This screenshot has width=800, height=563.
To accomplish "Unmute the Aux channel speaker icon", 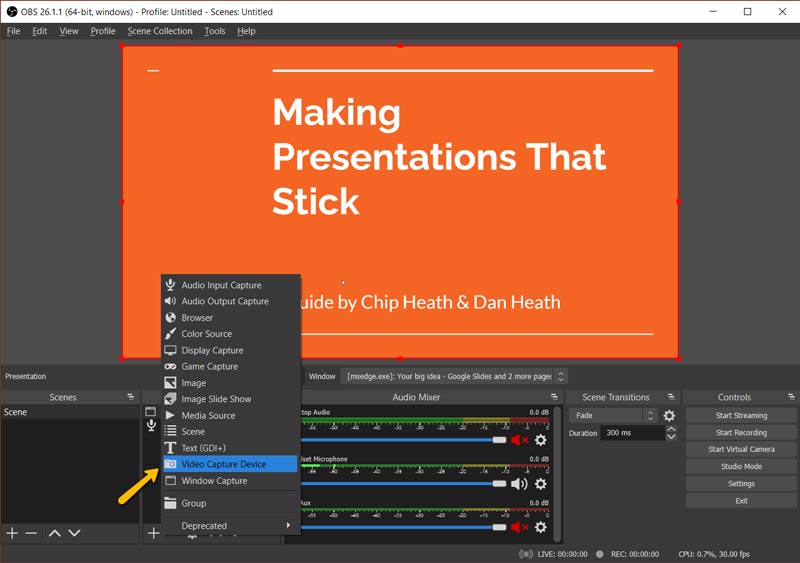I will pos(519,527).
